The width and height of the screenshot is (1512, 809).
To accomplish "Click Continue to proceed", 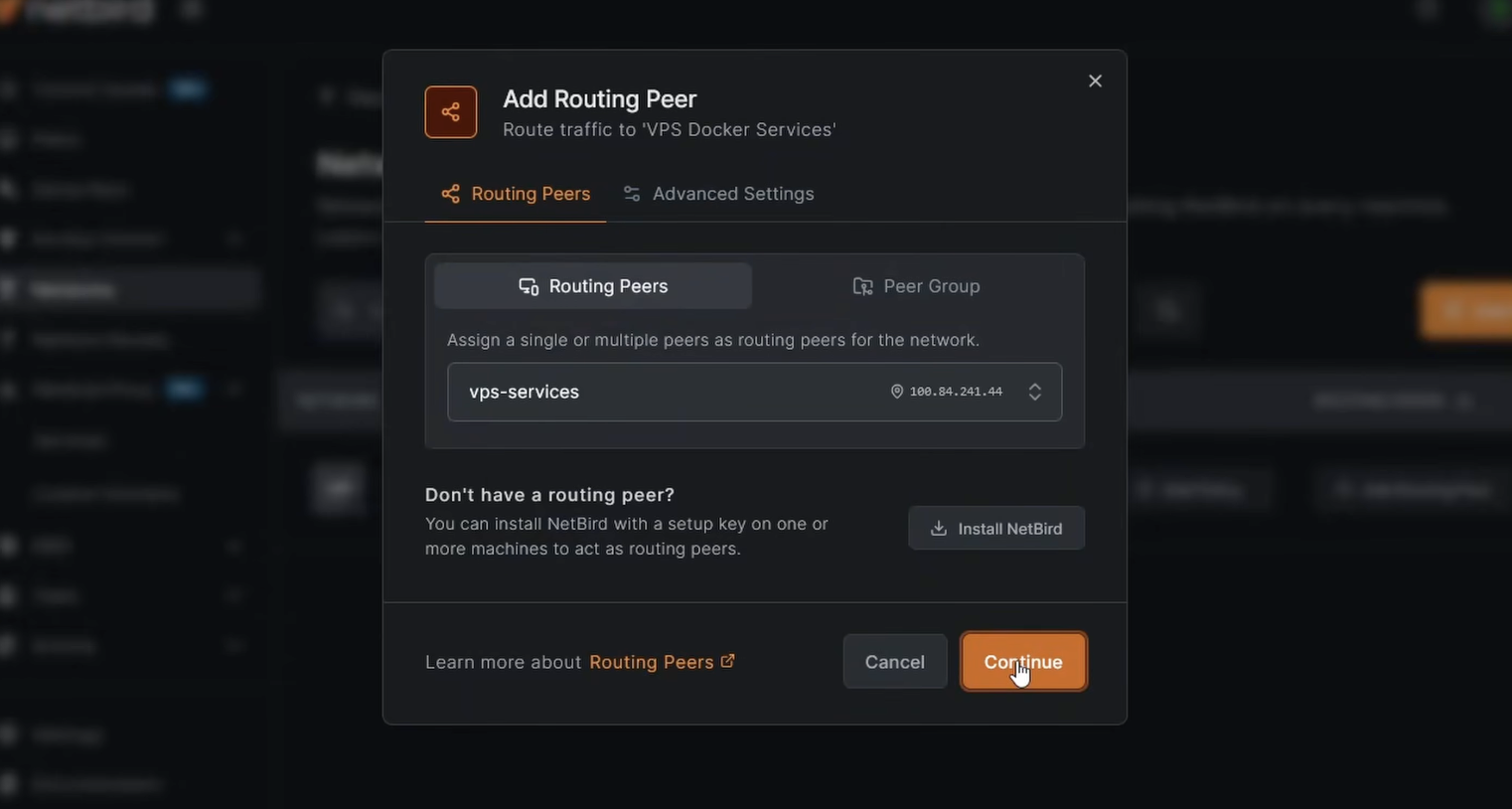I will tap(1023, 662).
